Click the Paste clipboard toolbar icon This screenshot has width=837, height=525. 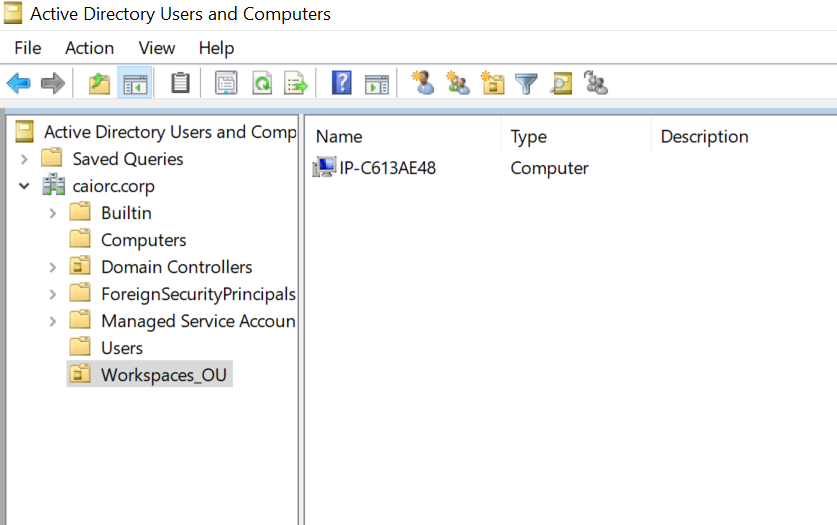tap(180, 83)
